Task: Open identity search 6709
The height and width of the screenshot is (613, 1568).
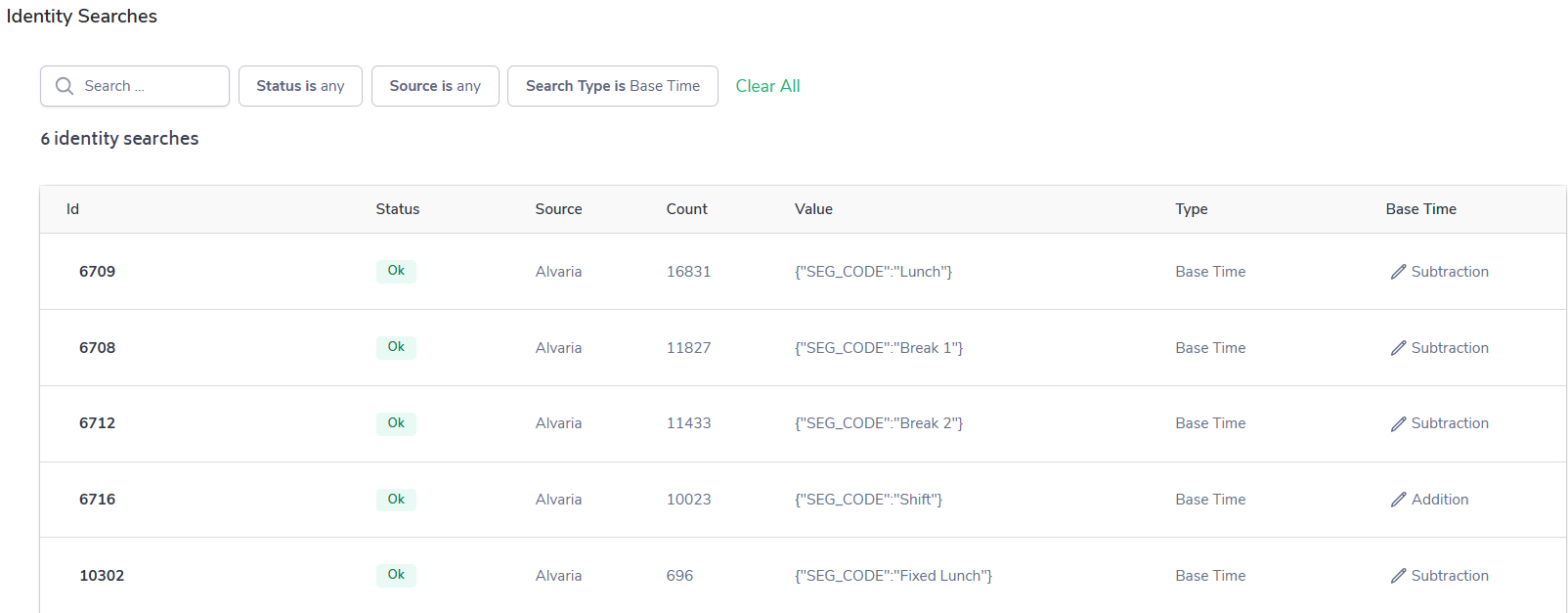Action: click(x=97, y=272)
